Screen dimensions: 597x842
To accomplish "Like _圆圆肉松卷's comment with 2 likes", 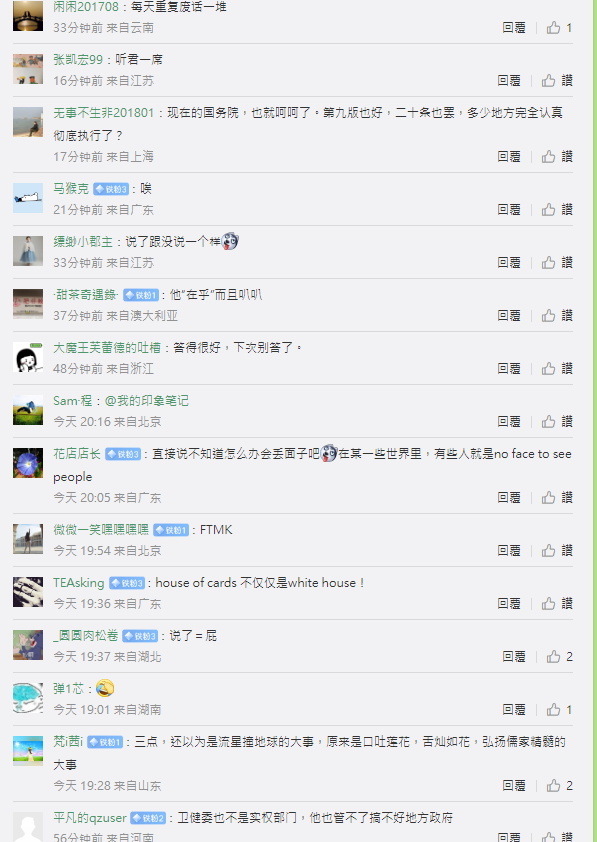I will (553, 656).
